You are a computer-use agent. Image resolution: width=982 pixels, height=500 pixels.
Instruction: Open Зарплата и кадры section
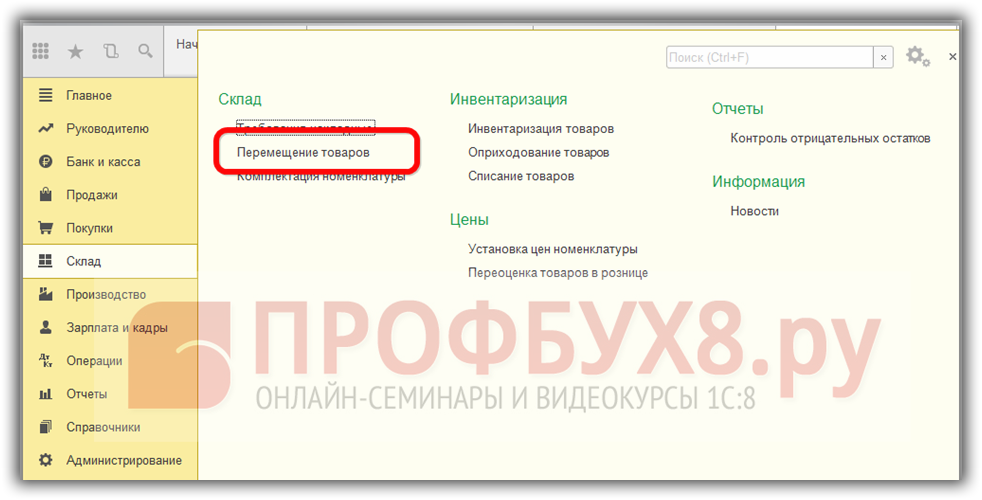point(116,328)
